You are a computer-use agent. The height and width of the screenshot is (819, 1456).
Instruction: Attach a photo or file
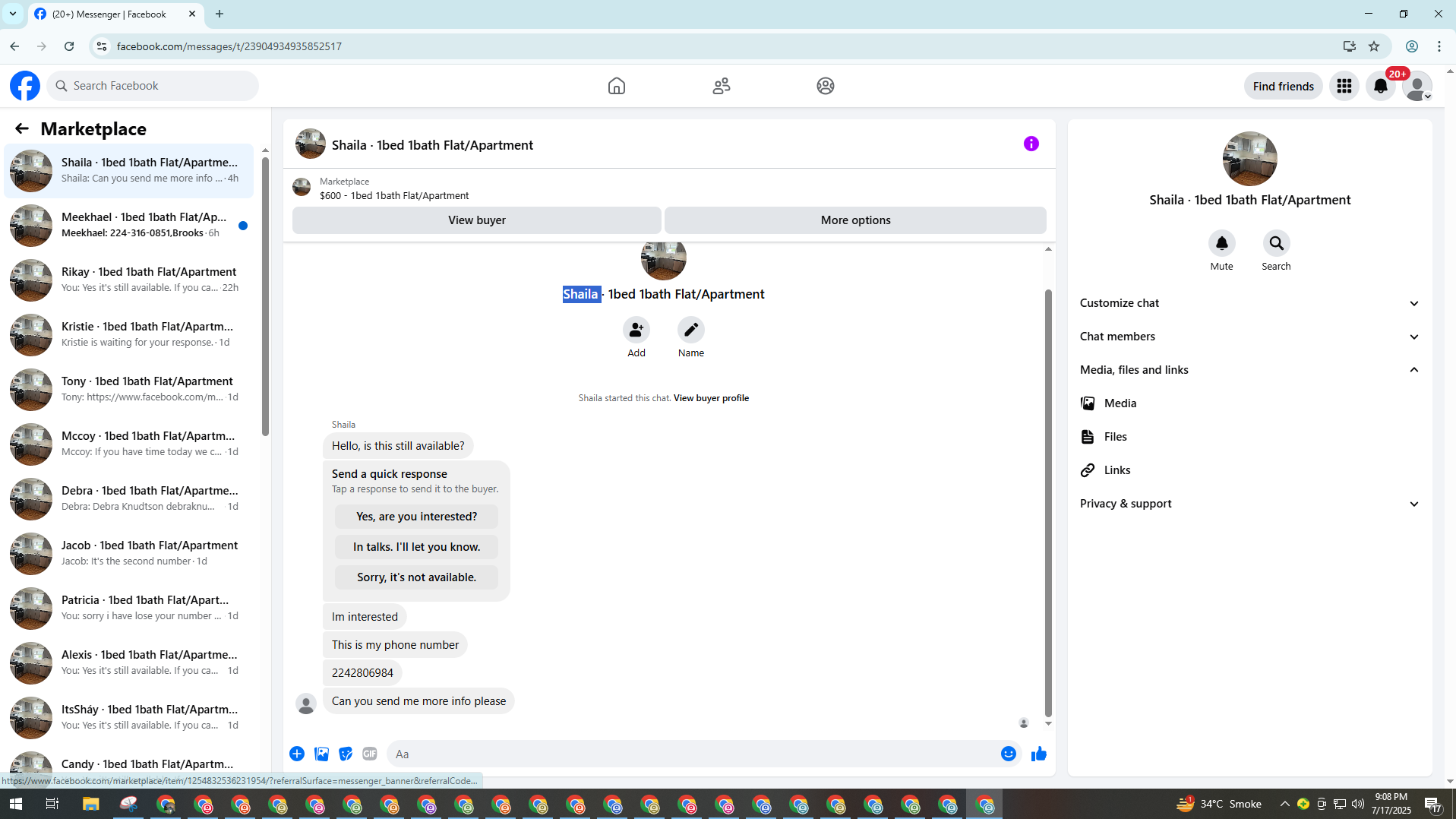point(321,754)
